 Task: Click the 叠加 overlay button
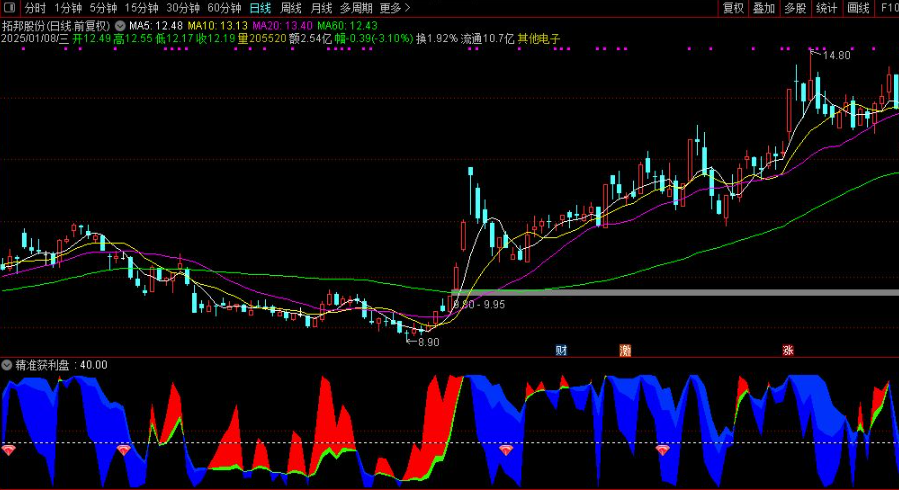pyautogui.click(x=764, y=8)
